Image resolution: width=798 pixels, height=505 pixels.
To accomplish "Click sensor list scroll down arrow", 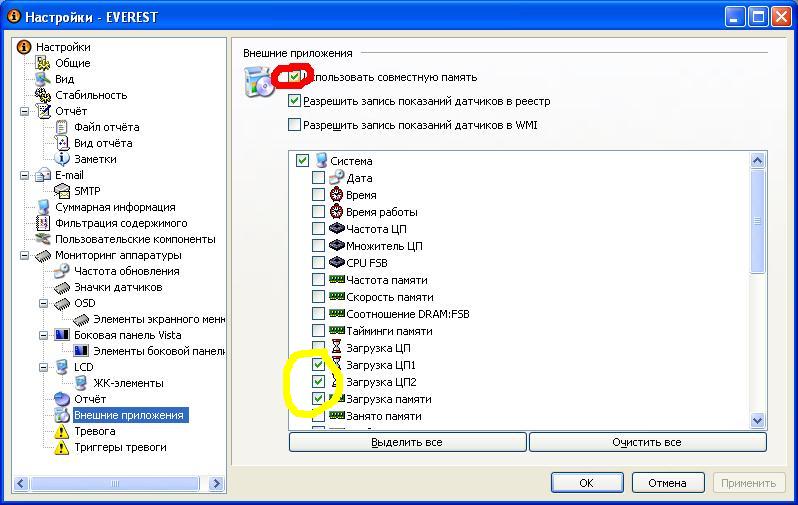I will pyautogui.click(x=757, y=420).
